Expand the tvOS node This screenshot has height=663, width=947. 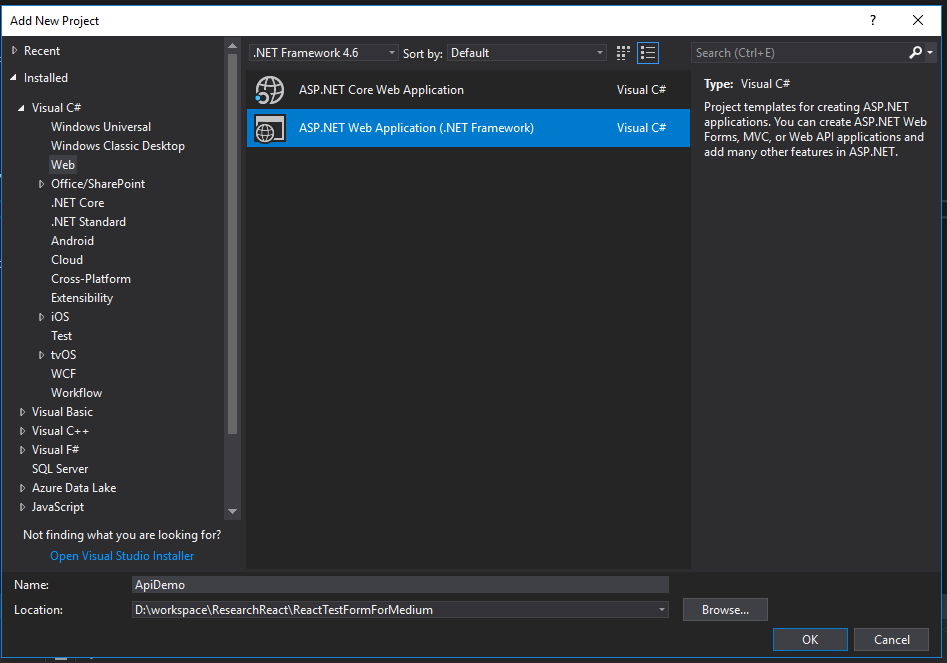41,355
